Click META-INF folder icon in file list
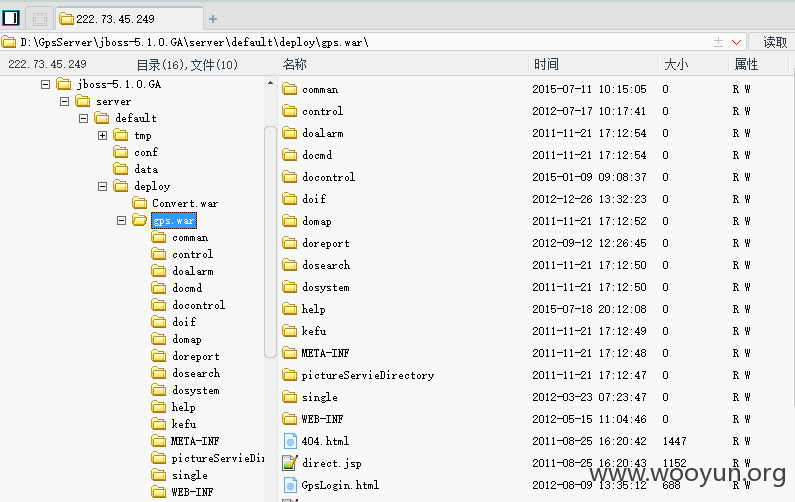This screenshot has width=795, height=502. click(x=290, y=353)
